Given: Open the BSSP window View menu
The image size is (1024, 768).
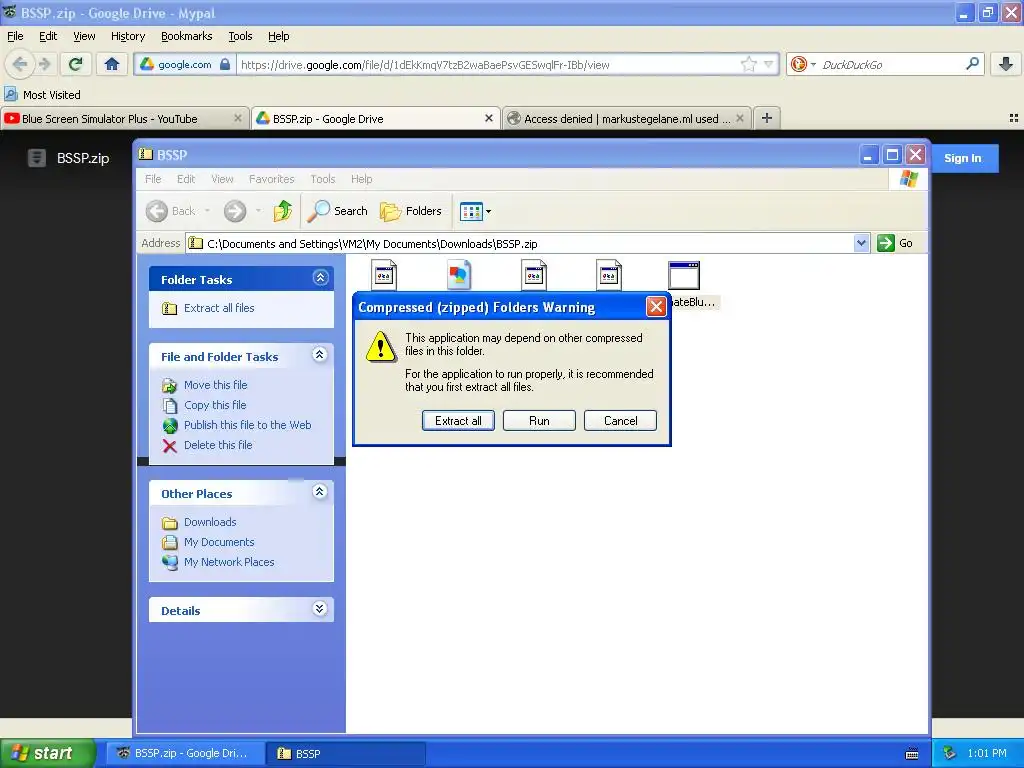Looking at the screenshot, I should (222, 179).
